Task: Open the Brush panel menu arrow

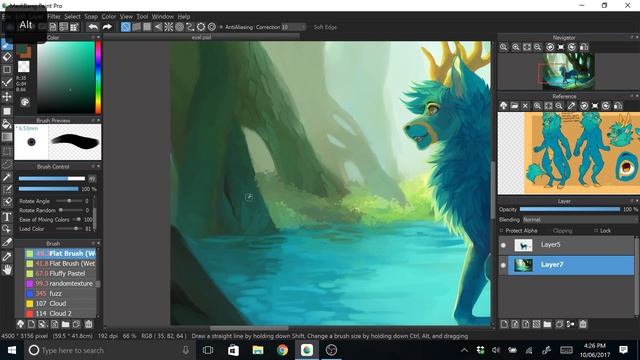Action: (x=99, y=243)
